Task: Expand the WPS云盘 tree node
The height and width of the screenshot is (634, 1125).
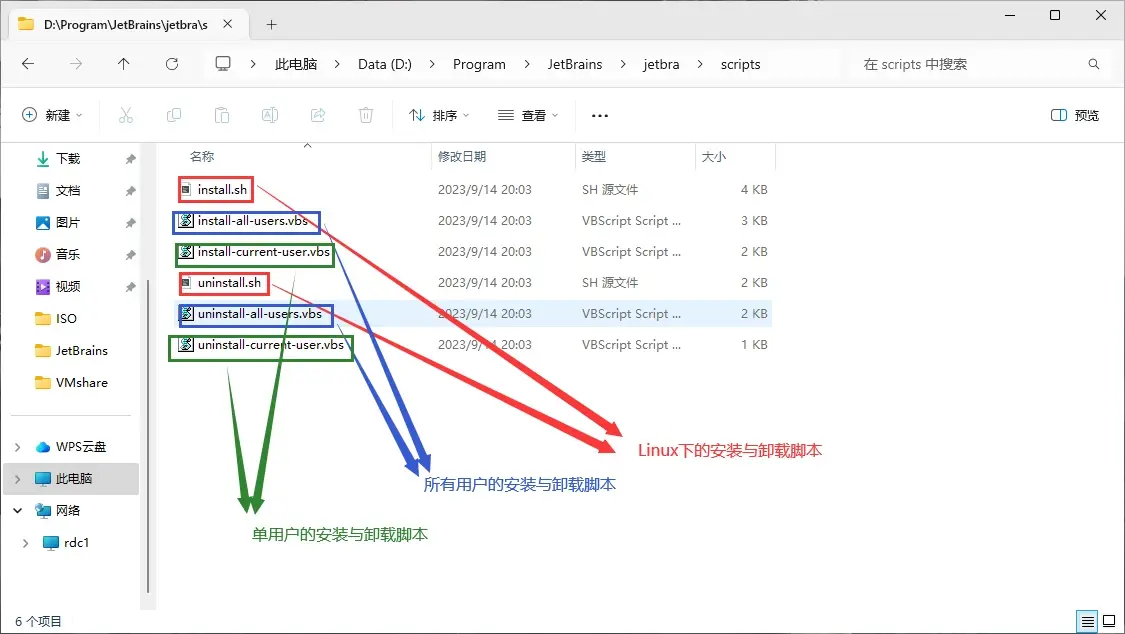Action: (x=17, y=447)
